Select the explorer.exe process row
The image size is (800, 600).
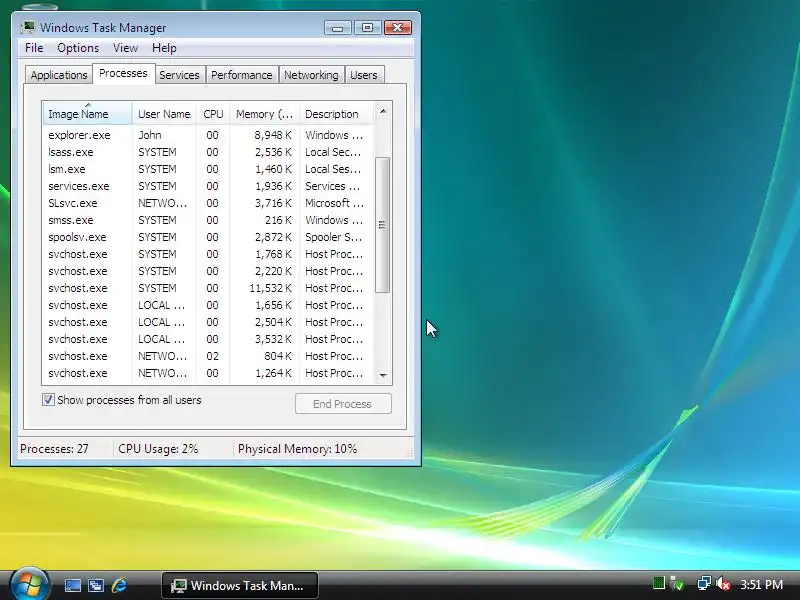[209, 135]
